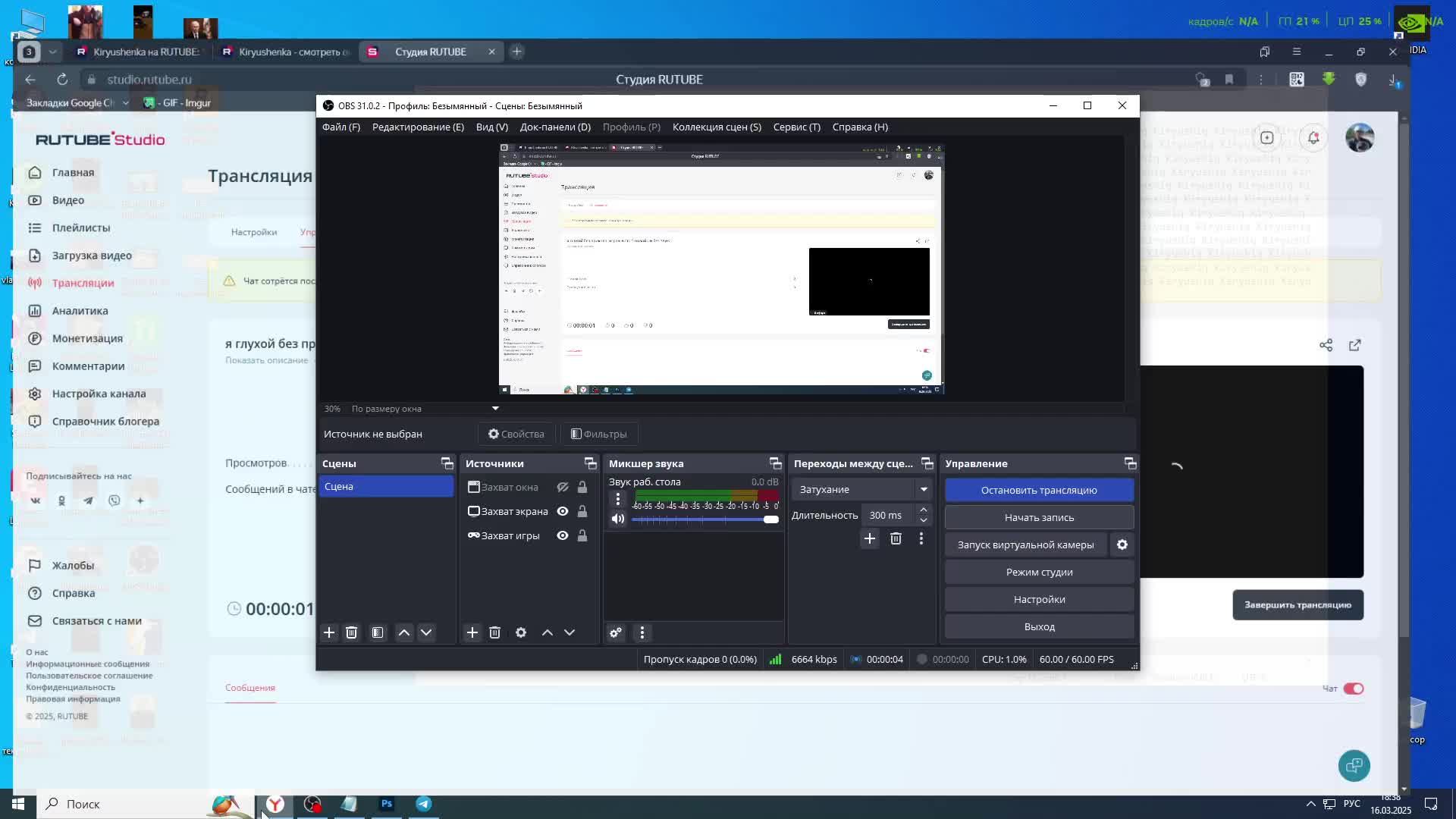This screenshot has width=1456, height=819.
Task: Move source up arrow in Sources
Action: pyautogui.click(x=547, y=632)
